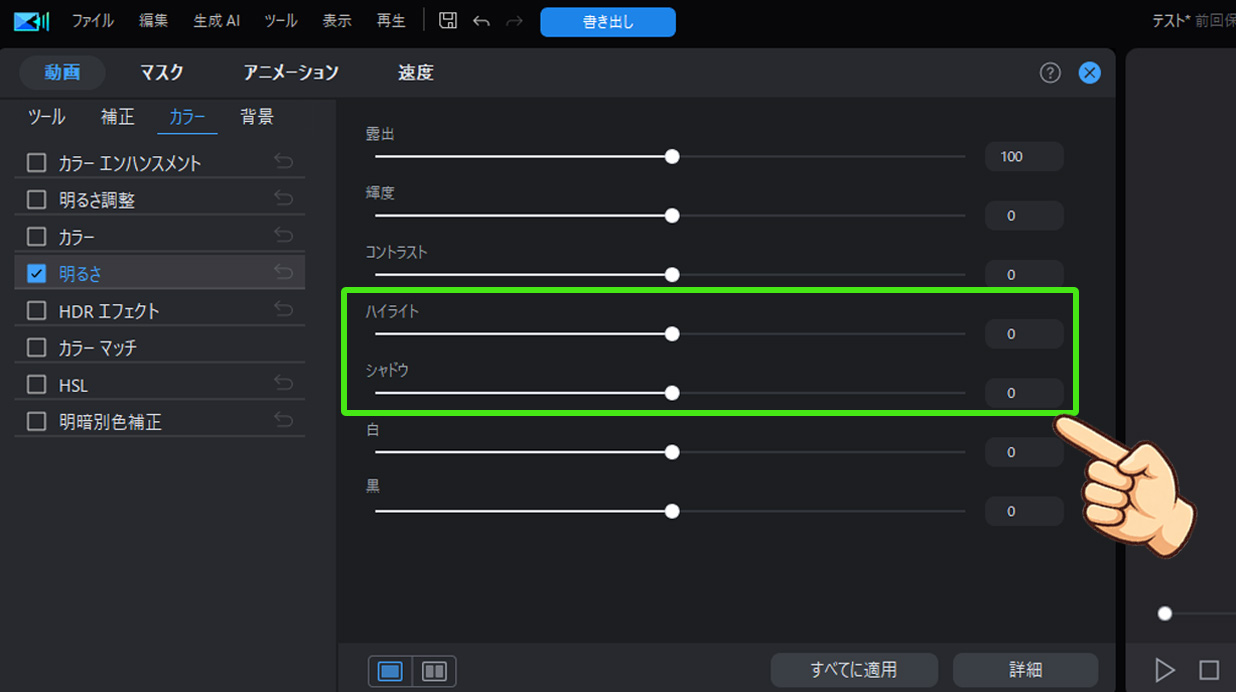This screenshot has width=1236, height=692.
Task: Check the HSL option
Action: [x=37, y=383]
